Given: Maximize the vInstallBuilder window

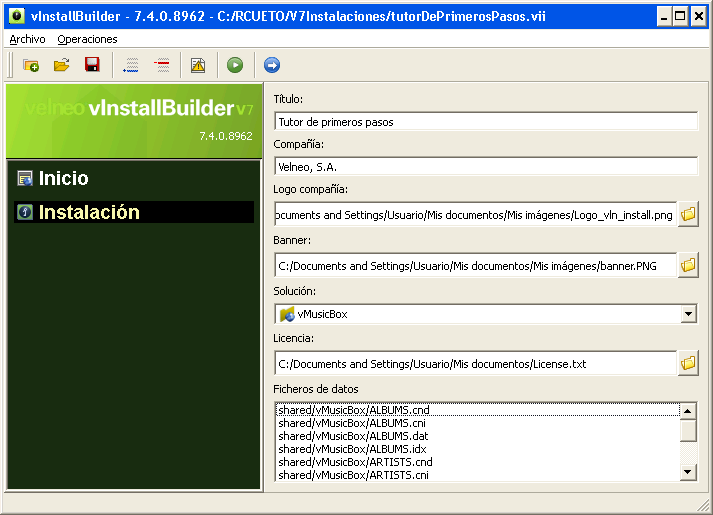Looking at the screenshot, I should coord(680,16).
